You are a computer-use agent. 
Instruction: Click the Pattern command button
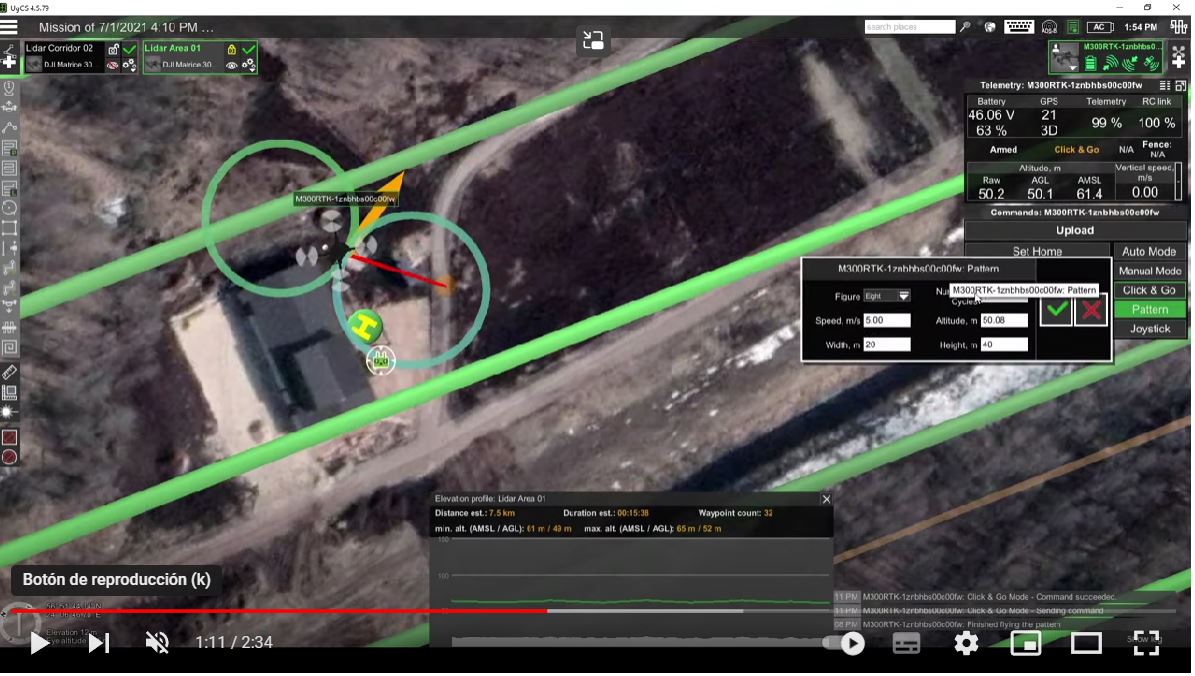coord(1149,309)
